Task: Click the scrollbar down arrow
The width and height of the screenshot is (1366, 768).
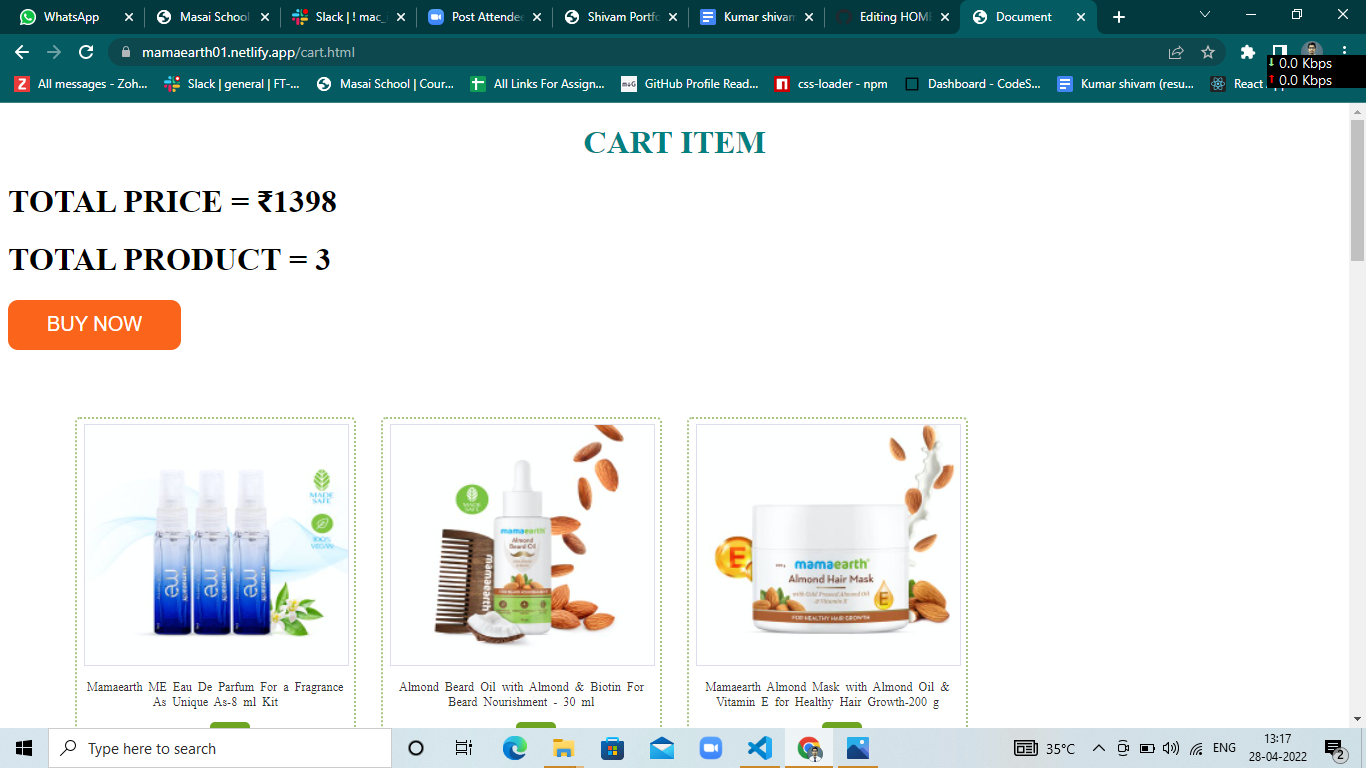Action: tap(1357, 719)
